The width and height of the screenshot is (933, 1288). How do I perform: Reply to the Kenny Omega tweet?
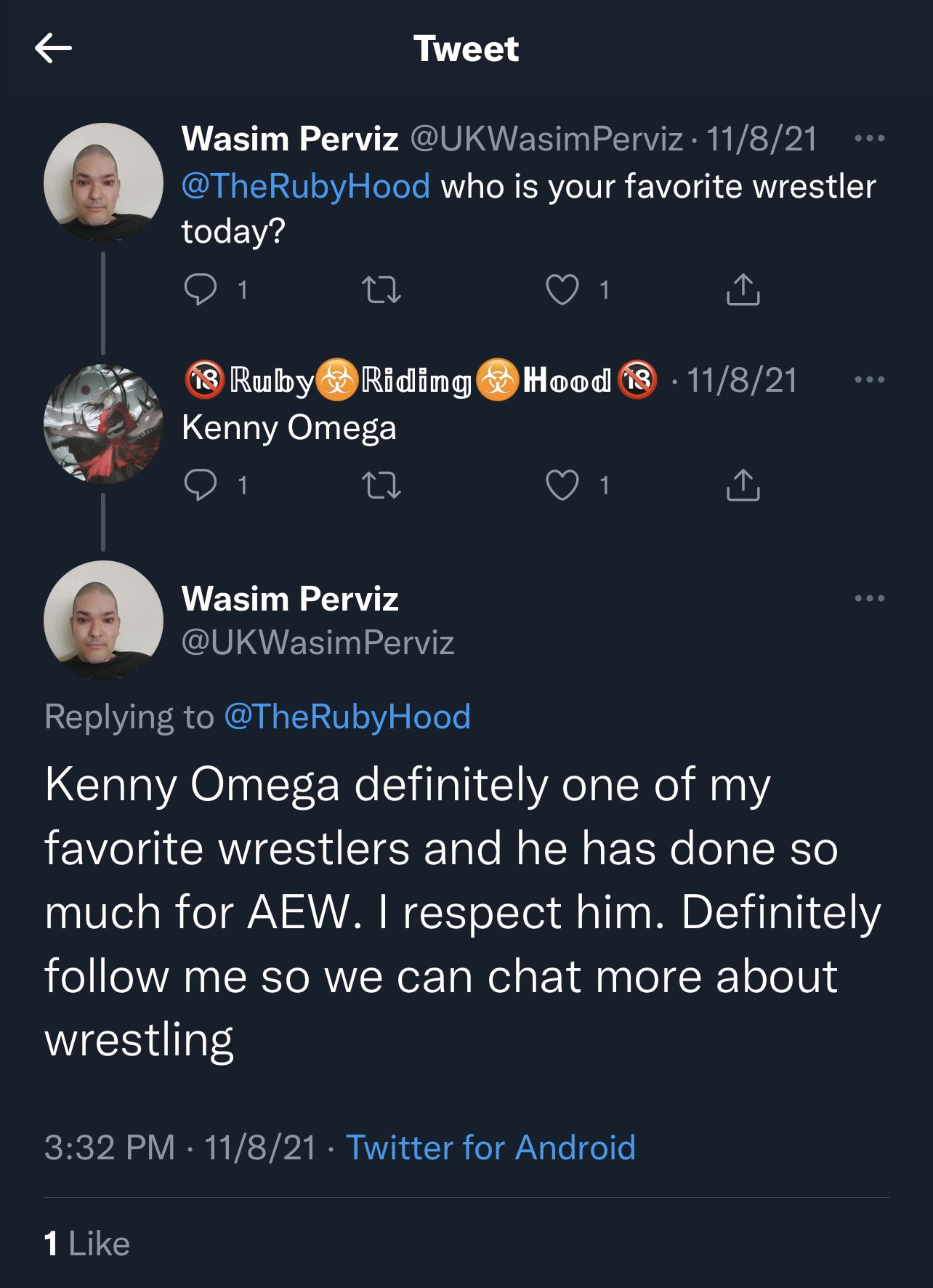point(201,485)
